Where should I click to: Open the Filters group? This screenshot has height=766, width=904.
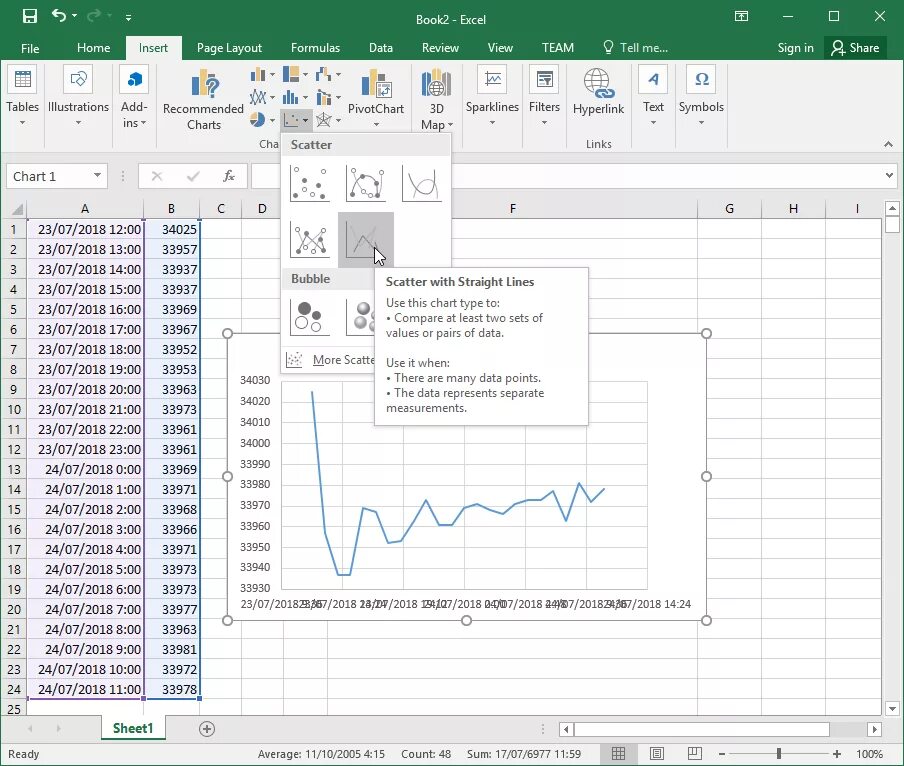(544, 96)
